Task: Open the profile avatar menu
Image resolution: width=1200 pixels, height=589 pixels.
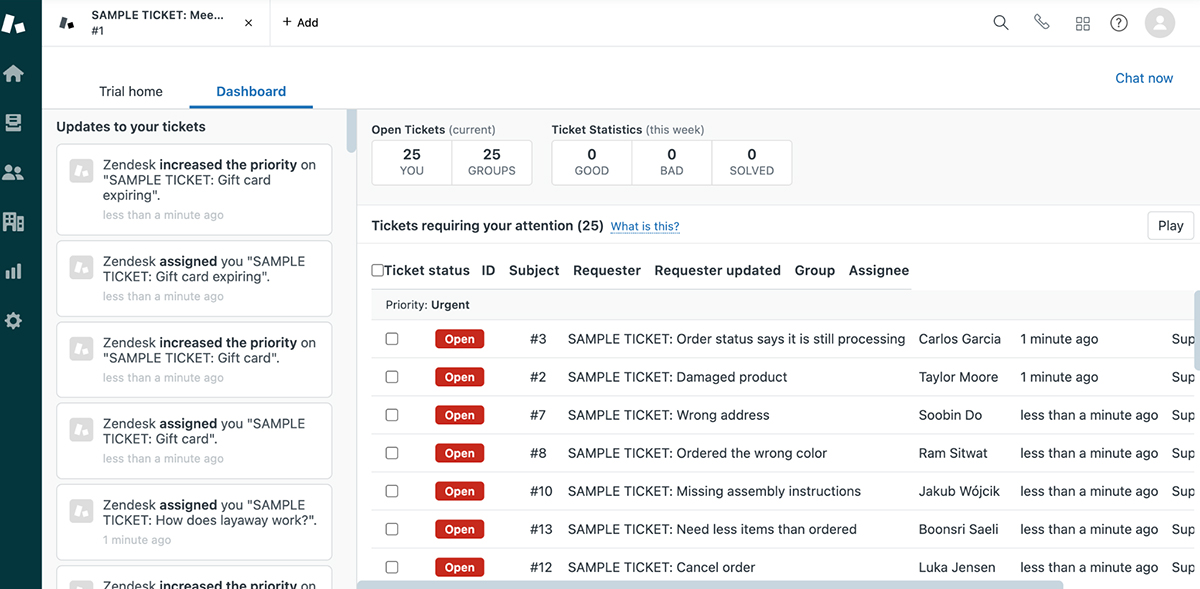Action: (x=1159, y=22)
